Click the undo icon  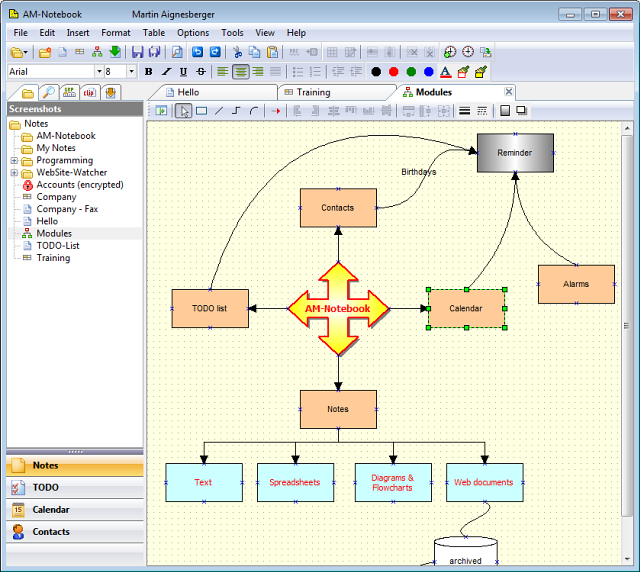(198, 52)
